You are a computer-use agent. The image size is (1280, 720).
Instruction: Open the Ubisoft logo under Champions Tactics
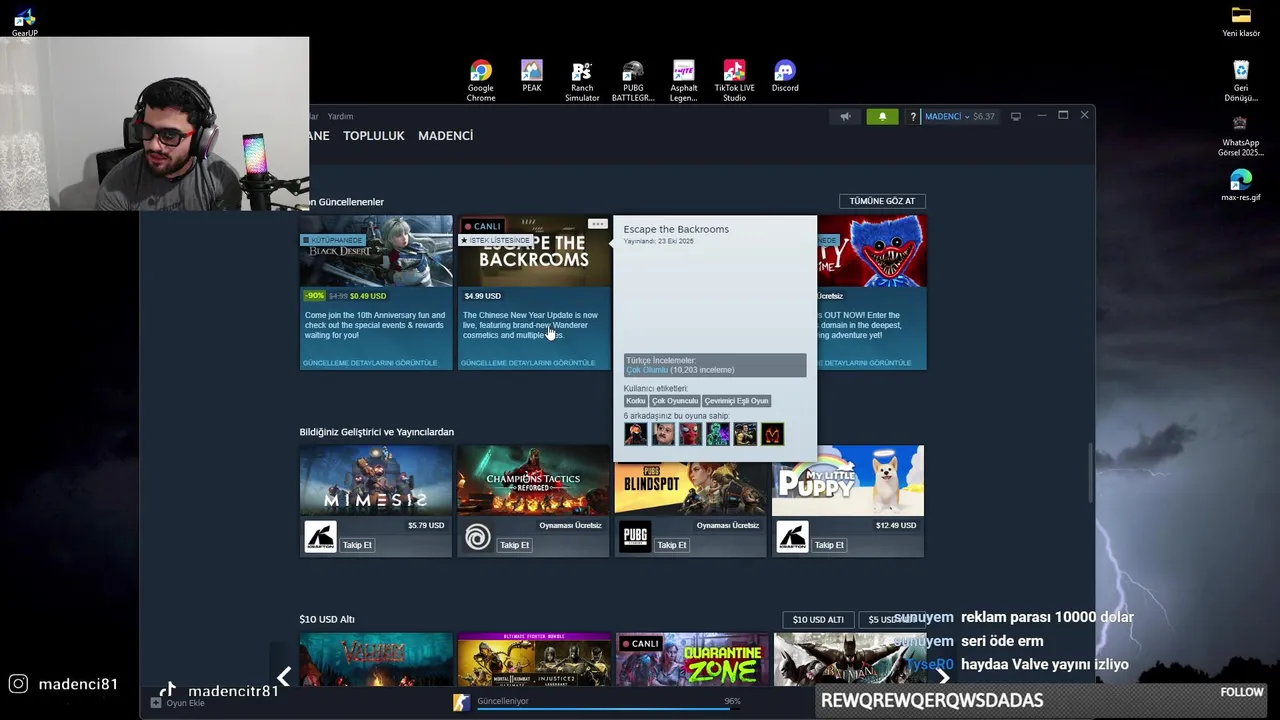coord(477,537)
